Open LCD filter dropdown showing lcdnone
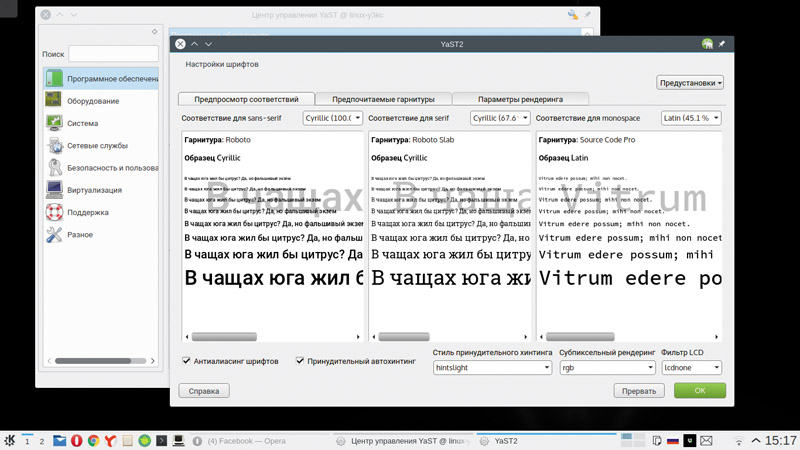 click(x=692, y=367)
